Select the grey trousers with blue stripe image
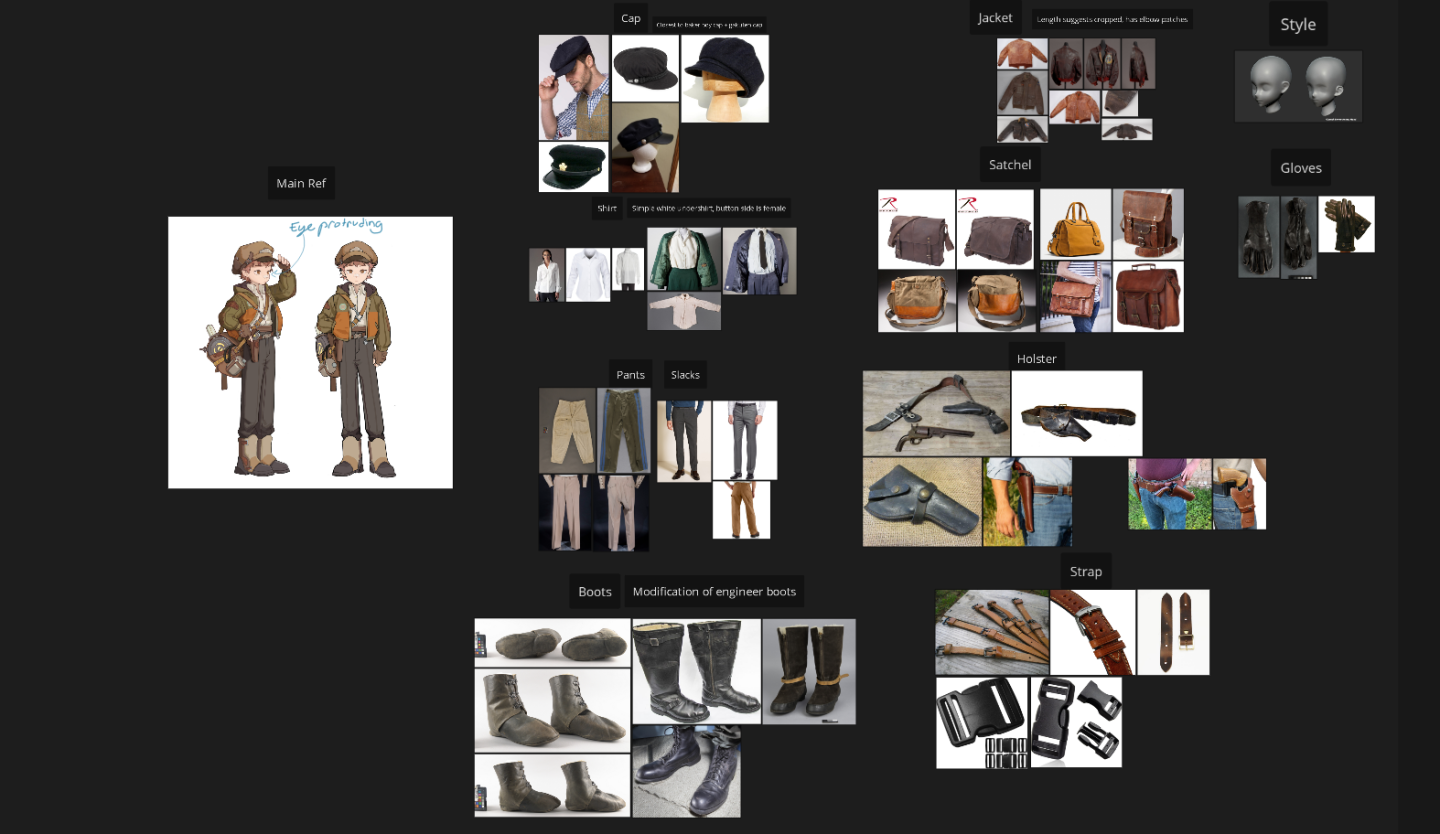Viewport: 1440px width, 834px height. pos(624,430)
